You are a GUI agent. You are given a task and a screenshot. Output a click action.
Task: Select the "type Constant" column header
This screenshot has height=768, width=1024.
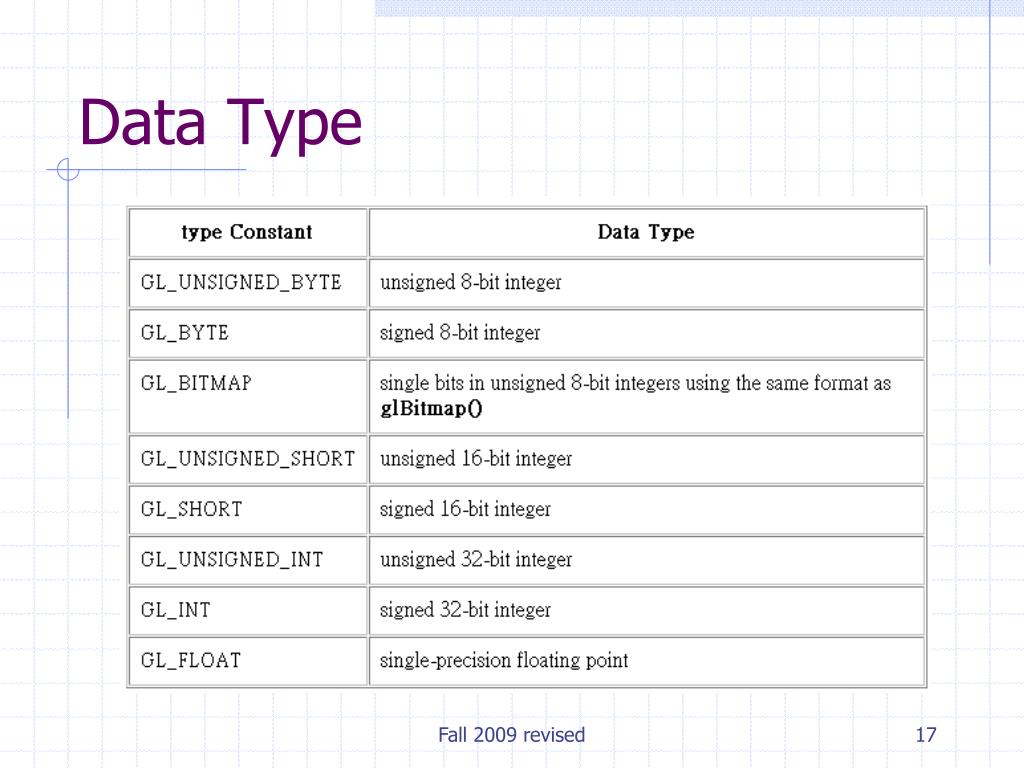click(248, 232)
